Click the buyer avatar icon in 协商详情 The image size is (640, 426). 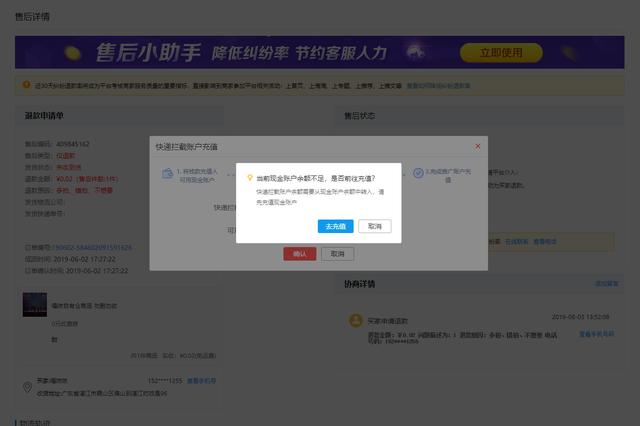354,320
